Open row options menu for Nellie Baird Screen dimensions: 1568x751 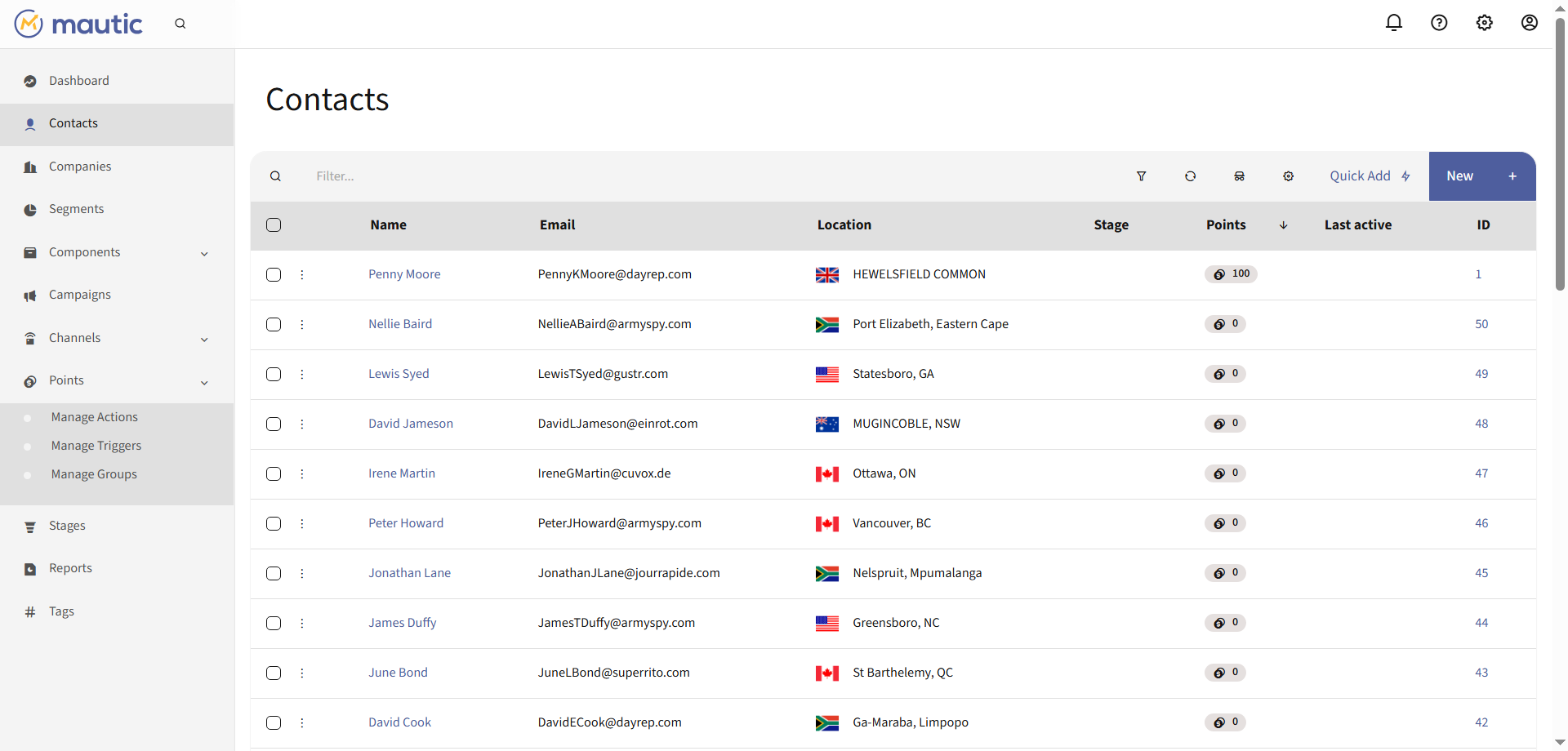point(302,325)
